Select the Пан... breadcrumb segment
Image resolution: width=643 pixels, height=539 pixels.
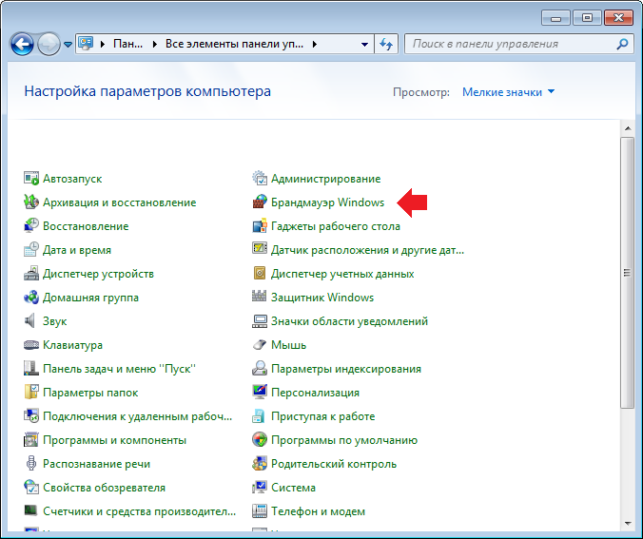pyautogui.click(x=128, y=44)
